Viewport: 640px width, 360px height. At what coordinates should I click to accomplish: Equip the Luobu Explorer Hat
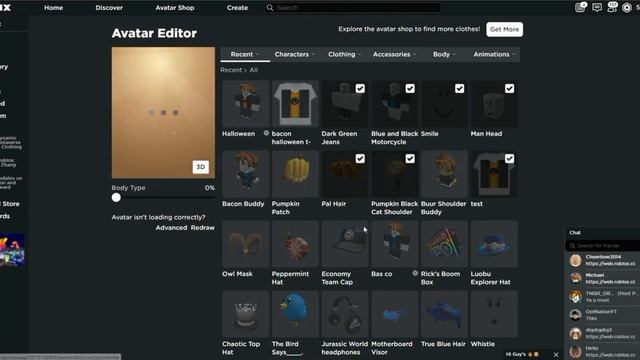click(x=494, y=244)
